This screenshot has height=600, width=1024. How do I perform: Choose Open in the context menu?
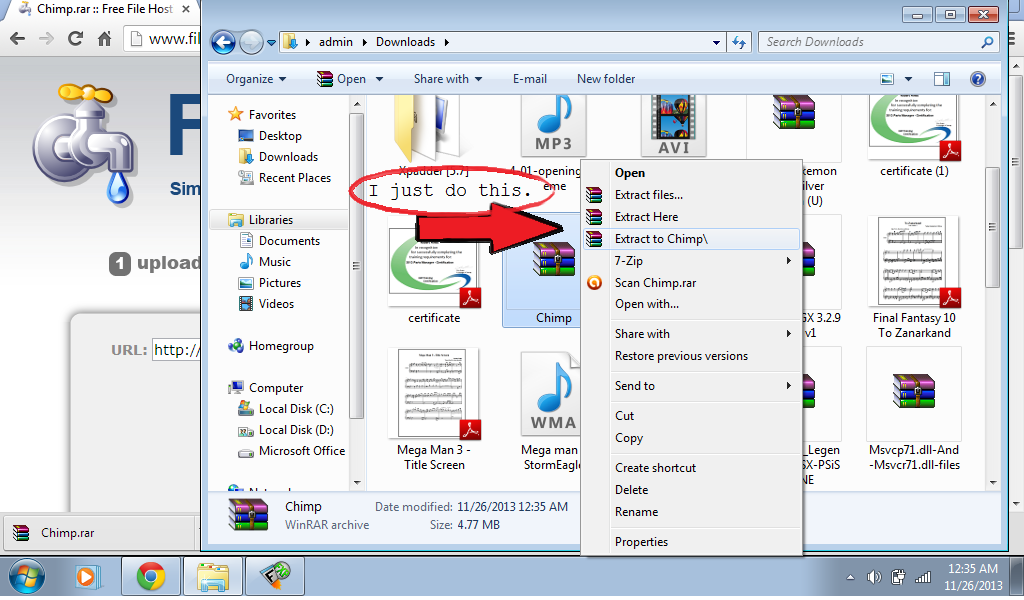692,173
